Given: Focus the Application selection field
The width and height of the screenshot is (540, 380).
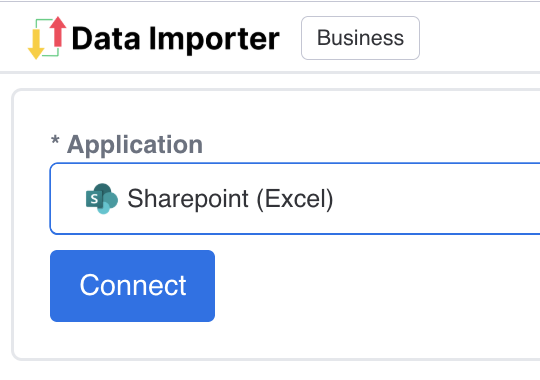Looking at the screenshot, I should (x=295, y=198).
